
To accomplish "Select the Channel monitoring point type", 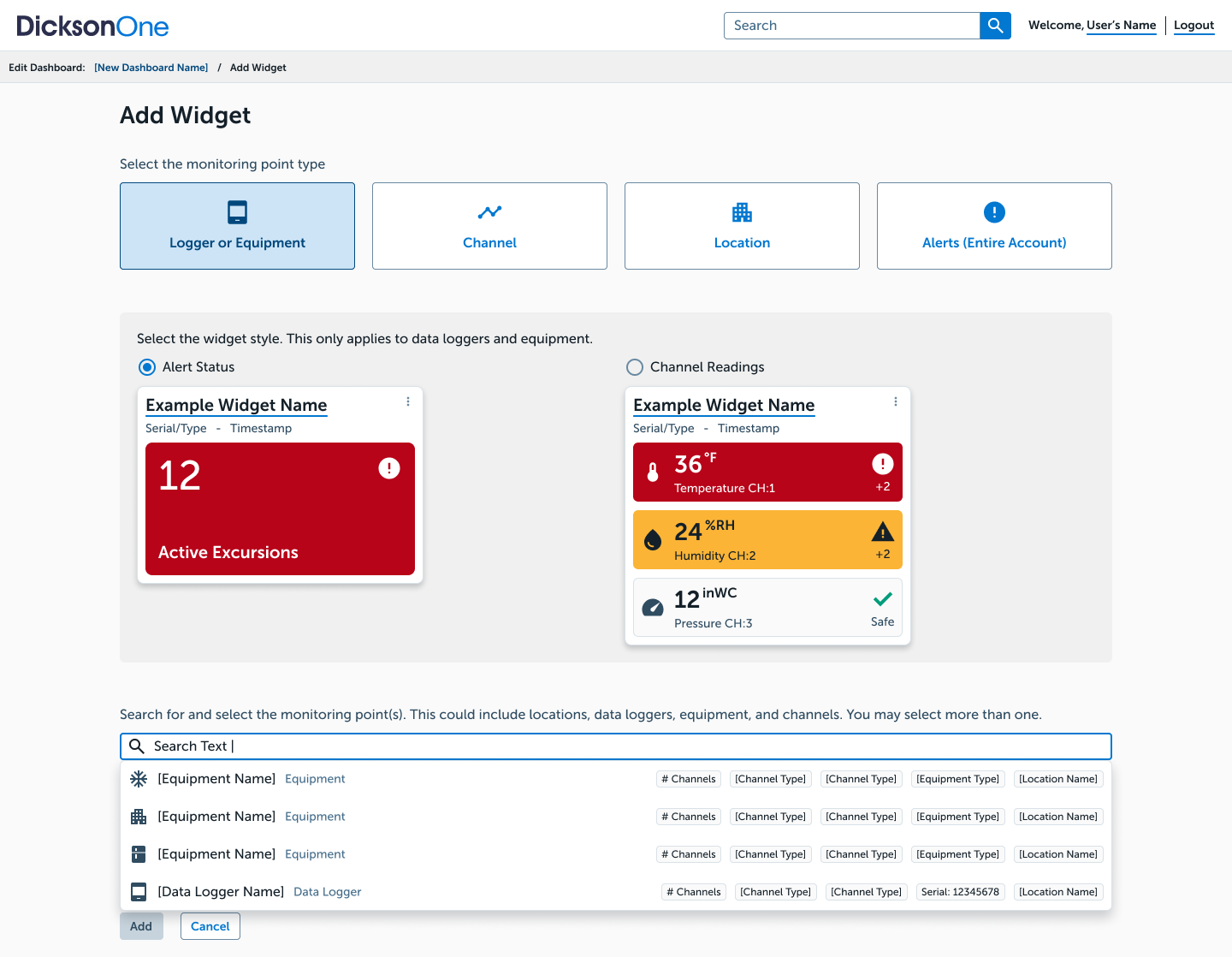I will click(489, 226).
